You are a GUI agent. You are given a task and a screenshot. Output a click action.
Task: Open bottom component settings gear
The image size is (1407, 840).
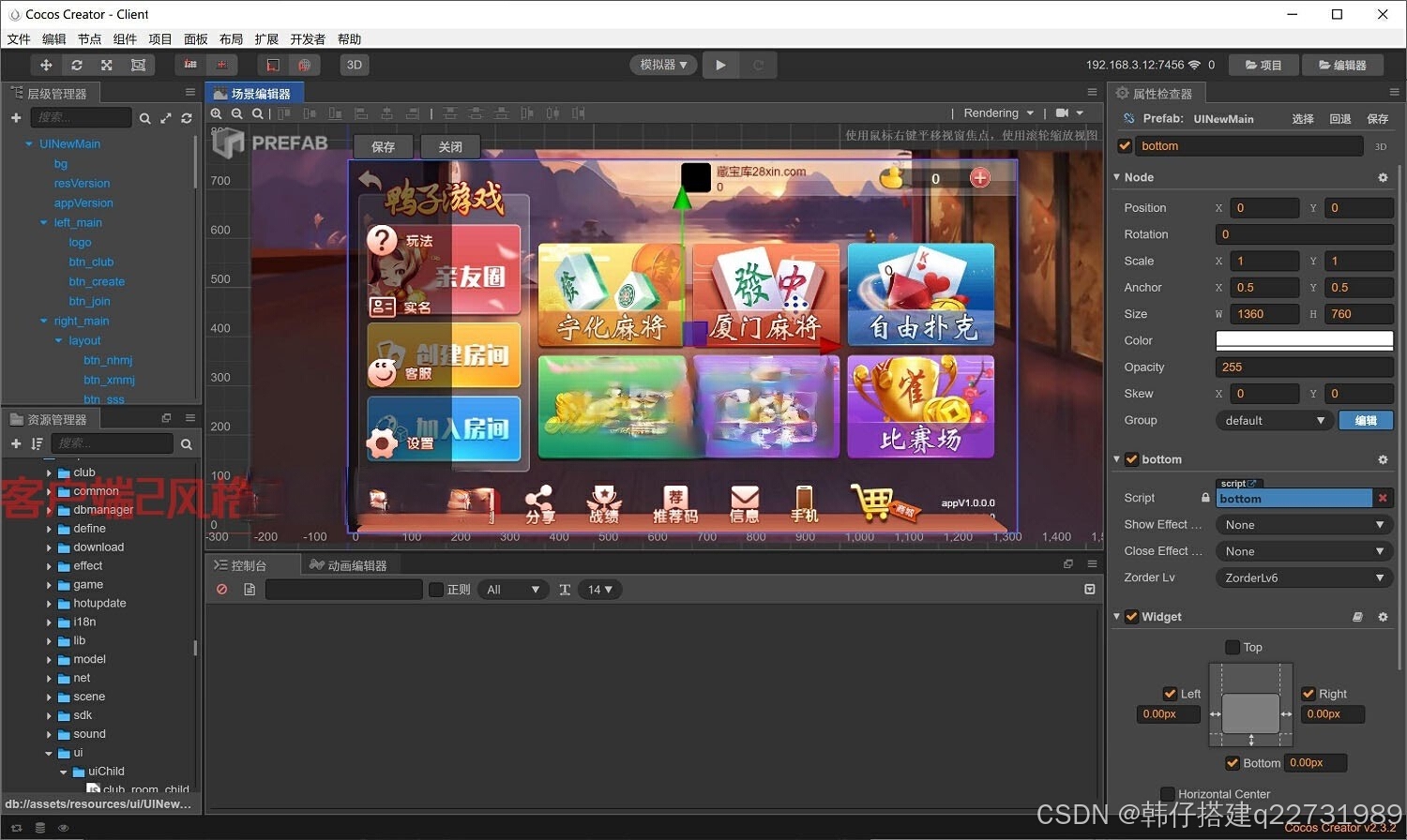pyautogui.click(x=1383, y=459)
